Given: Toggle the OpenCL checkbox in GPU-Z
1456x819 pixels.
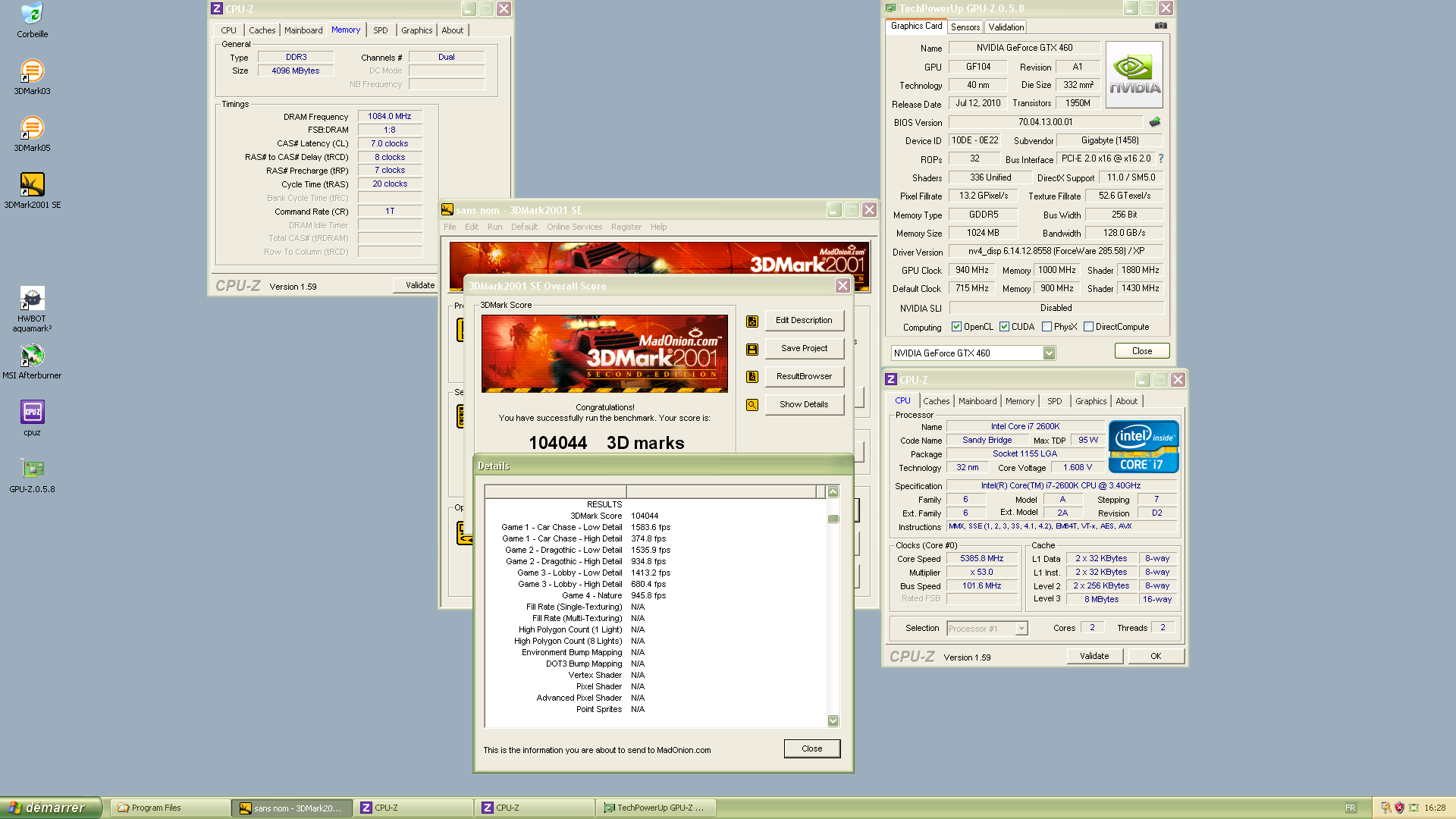Looking at the screenshot, I should pyautogui.click(x=956, y=327).
